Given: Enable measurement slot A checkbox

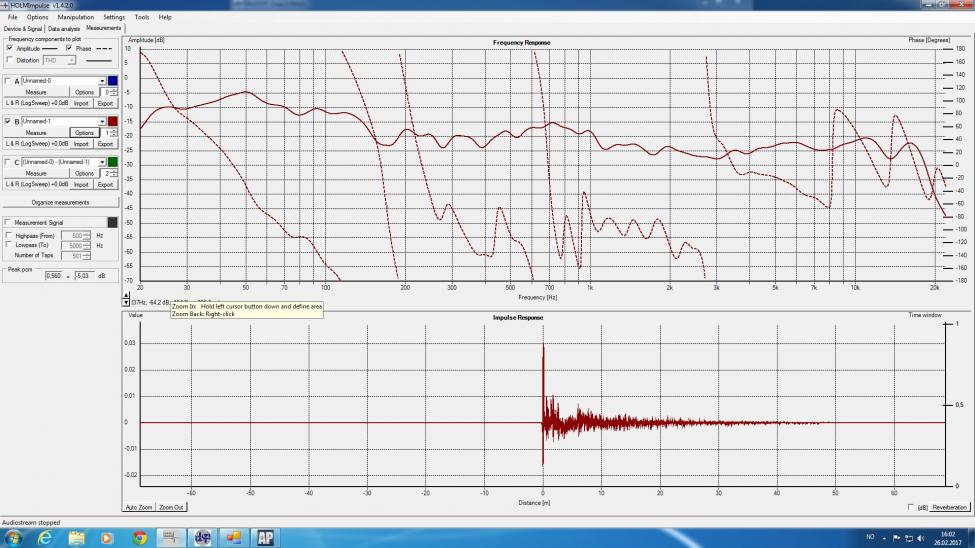Looking at the screenshot, I should [x=7, y=81].
